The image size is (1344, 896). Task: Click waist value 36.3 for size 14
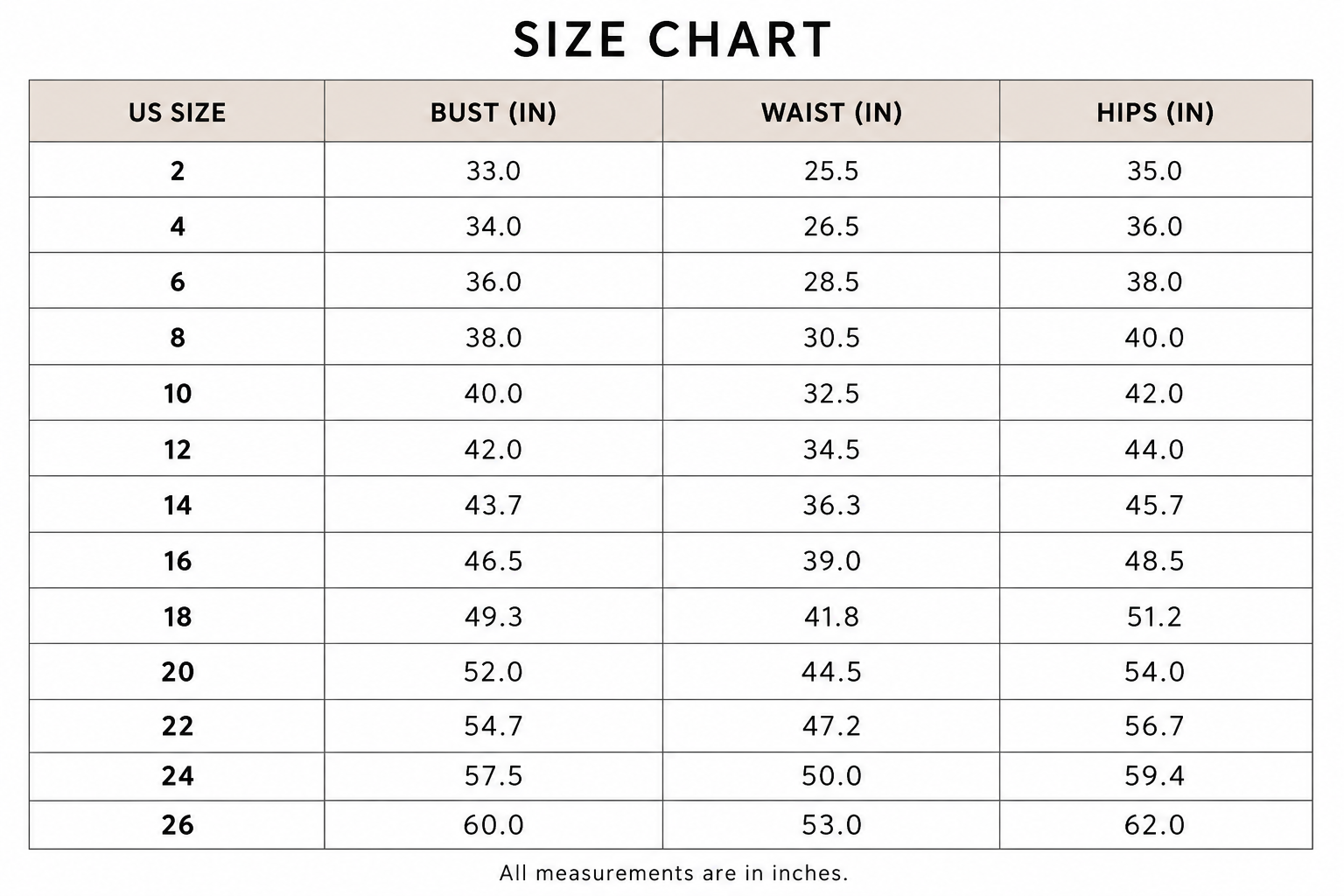[x=831, y=505]
